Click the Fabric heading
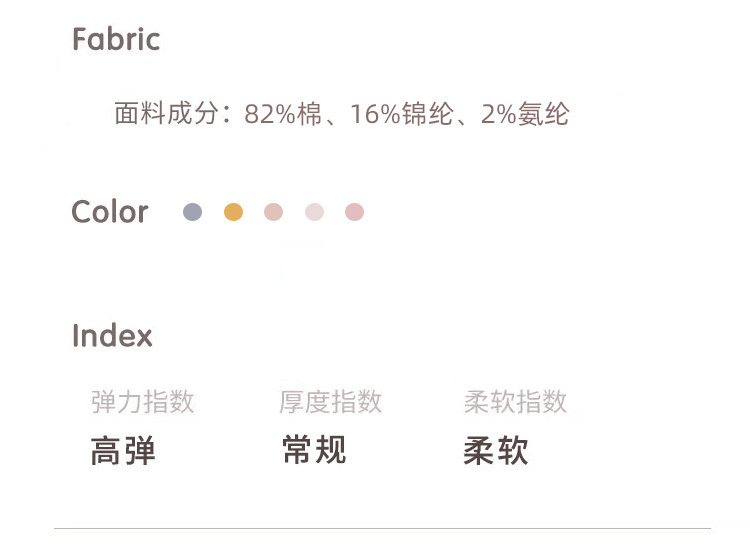The height and width of the screenshot is (551, 750). [x=116, y=40]
